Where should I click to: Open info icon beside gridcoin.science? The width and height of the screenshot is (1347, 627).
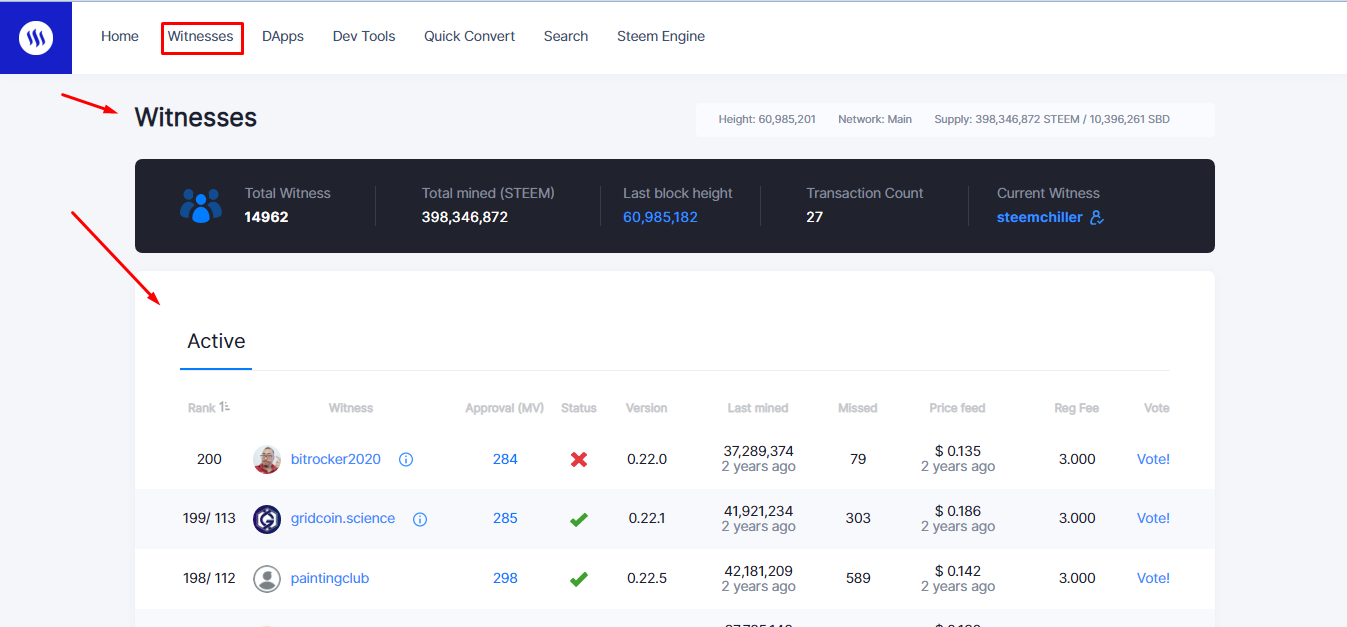pos(420,519)
